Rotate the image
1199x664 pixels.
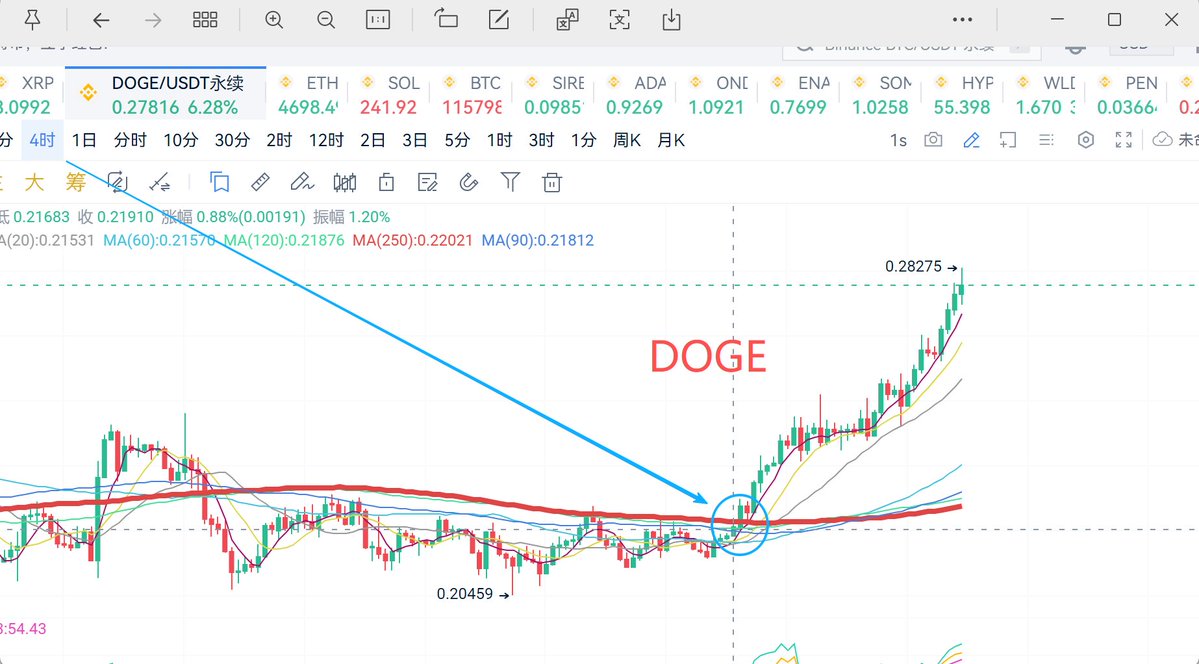446,19
